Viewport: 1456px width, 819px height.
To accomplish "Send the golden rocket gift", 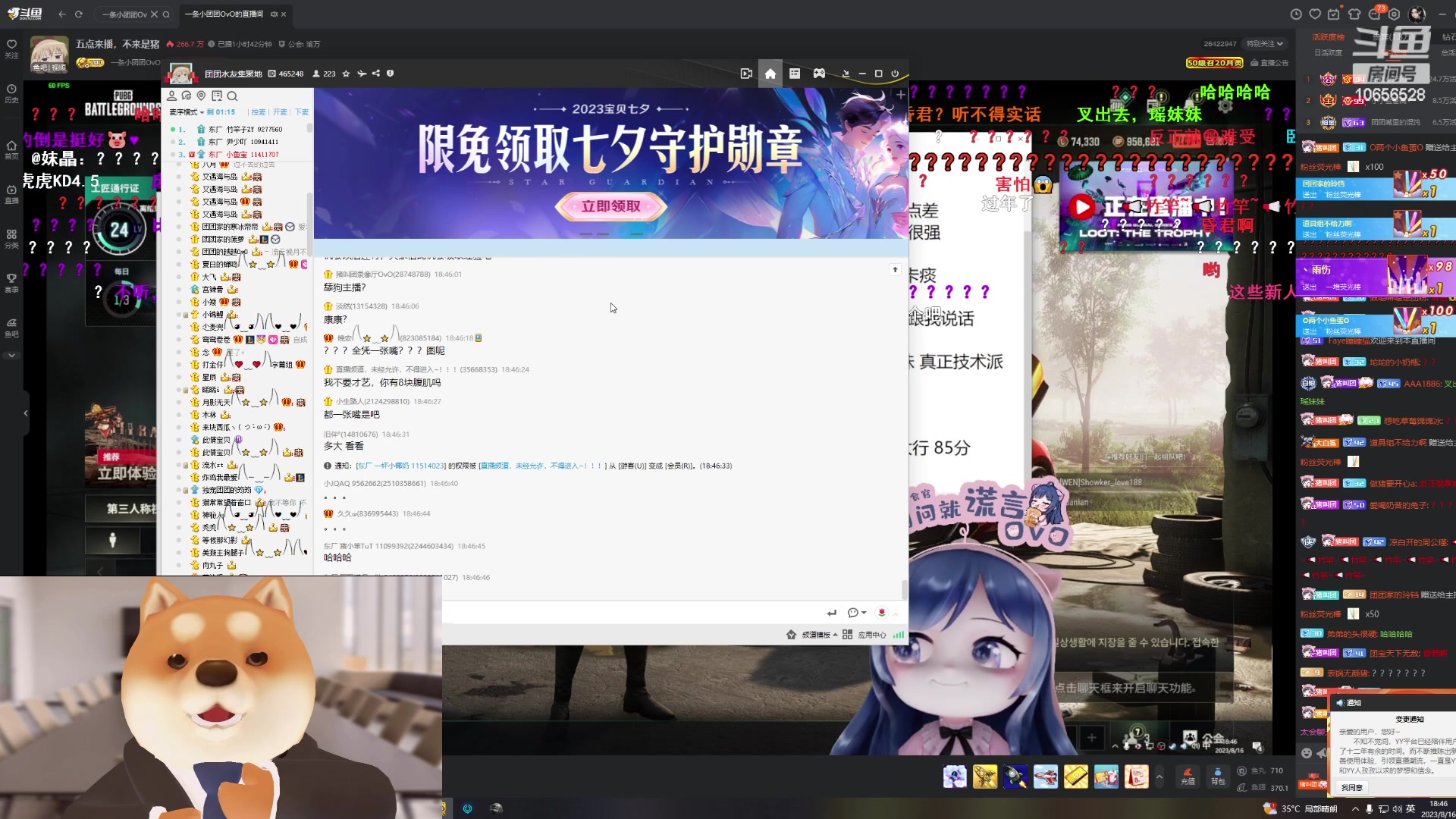I will 985,777.
